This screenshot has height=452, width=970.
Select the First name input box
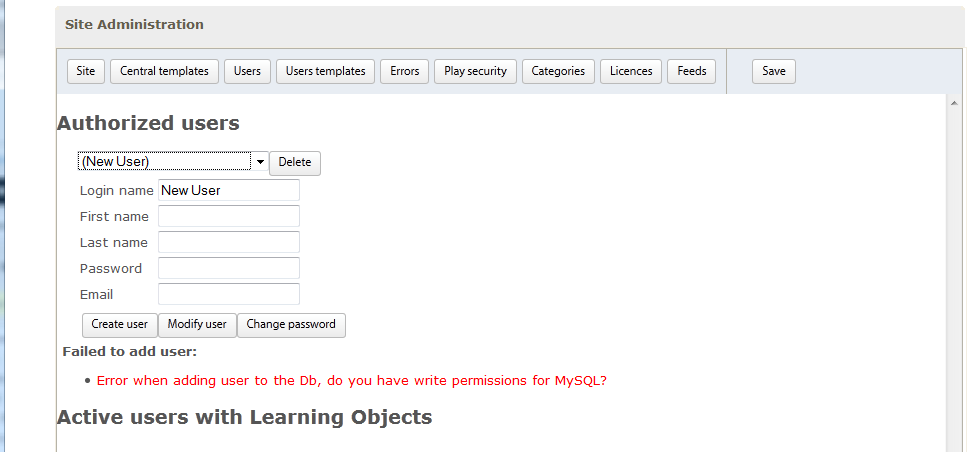pos(229,216)
